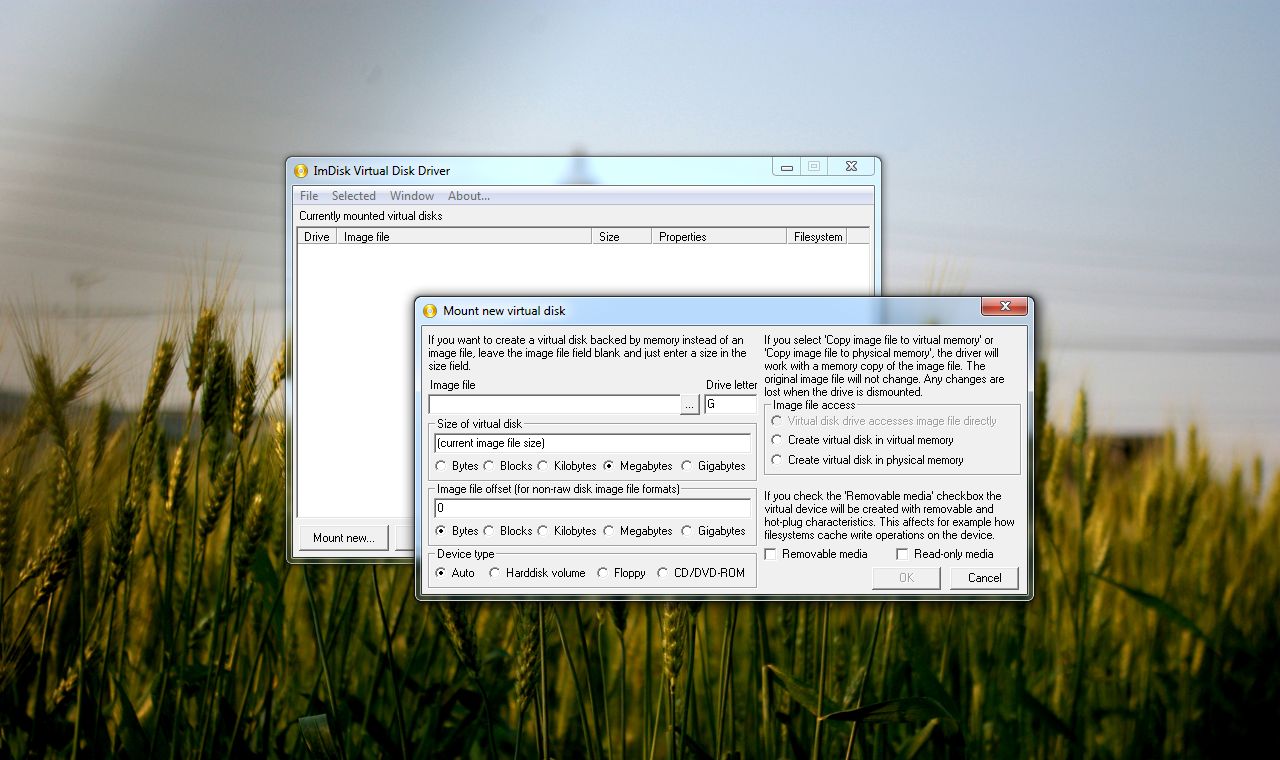Image resolution: width=1280 pixels, height=760 pixels.
Task: Select Create virtual disk in physical memory
Action: click(x=867, y=460)
